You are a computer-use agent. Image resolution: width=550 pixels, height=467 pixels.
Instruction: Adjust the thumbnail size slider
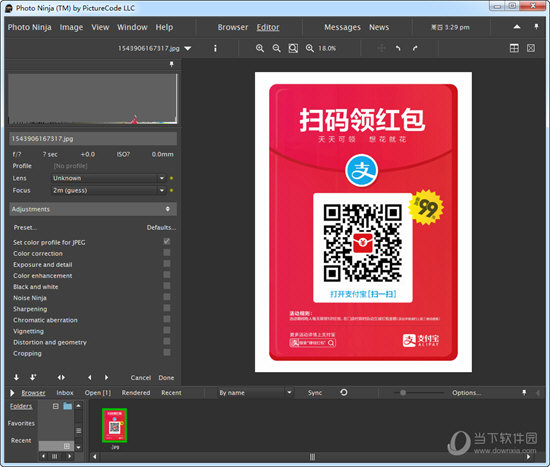pyautogui.click(x=403, y=393)
